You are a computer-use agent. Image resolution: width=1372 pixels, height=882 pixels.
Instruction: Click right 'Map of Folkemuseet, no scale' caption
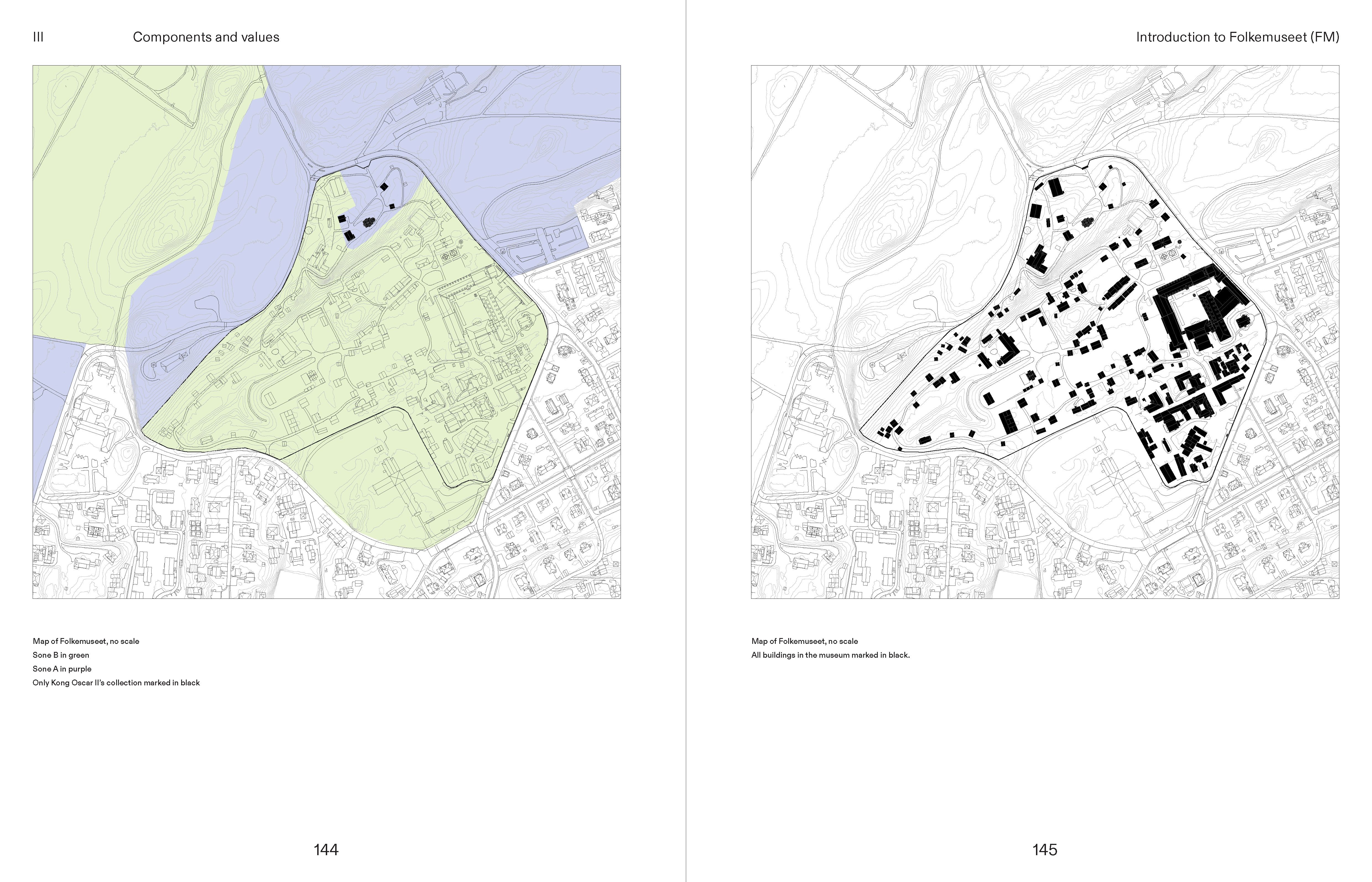(x=805, y=641)
